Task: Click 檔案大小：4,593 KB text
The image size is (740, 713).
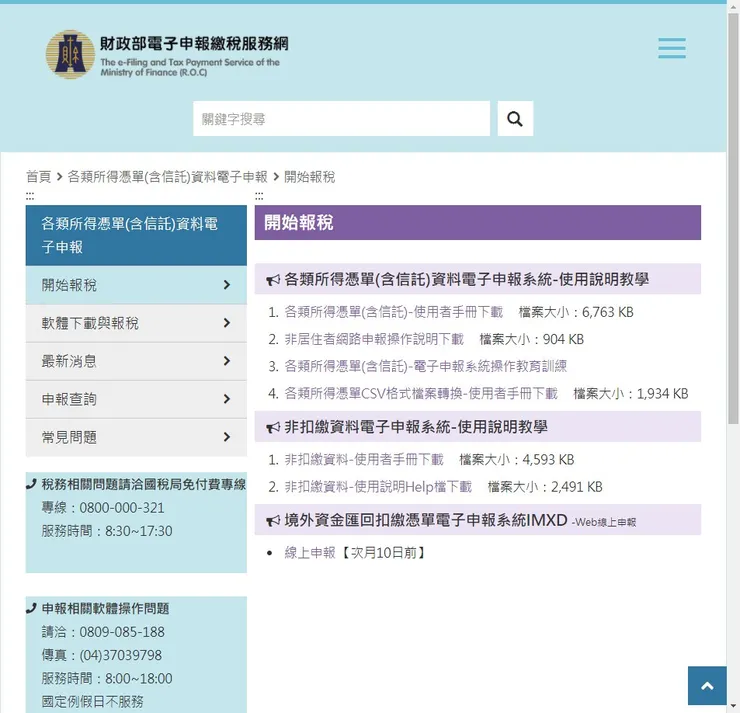Action: coord(516,460)
